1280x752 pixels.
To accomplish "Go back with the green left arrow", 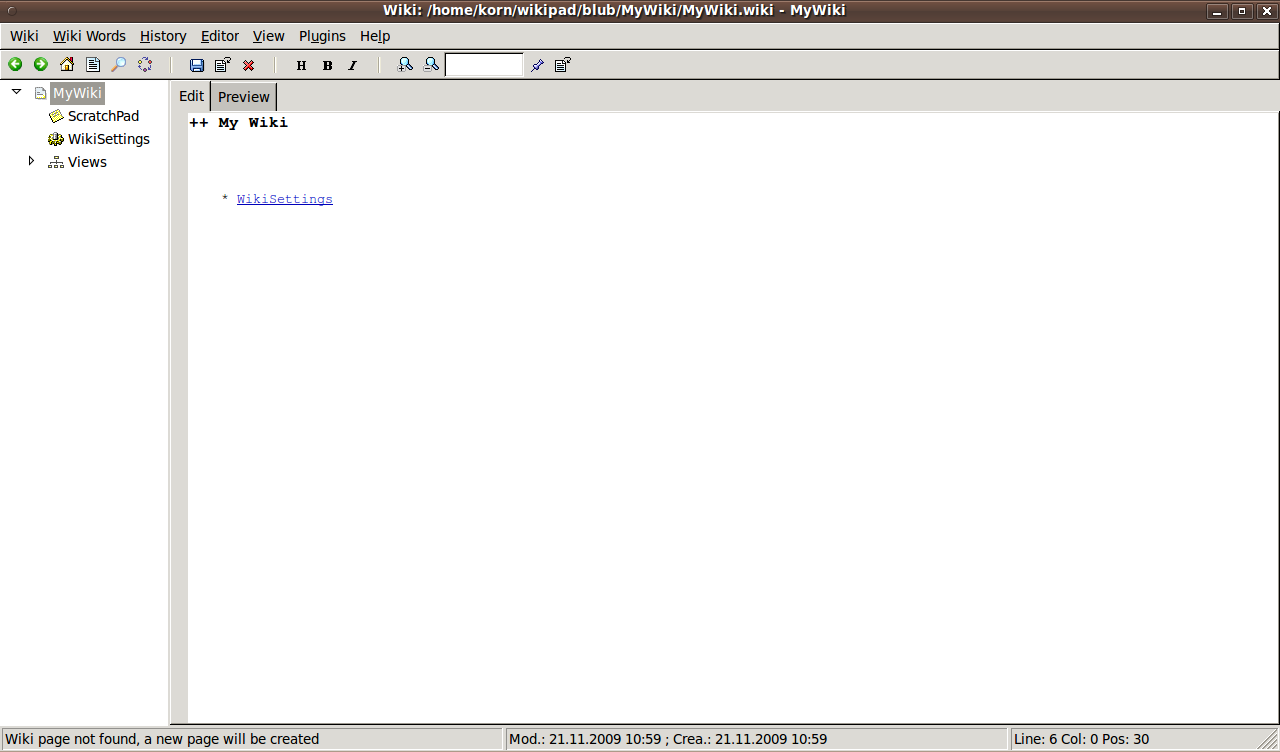I will coord(15,65).
